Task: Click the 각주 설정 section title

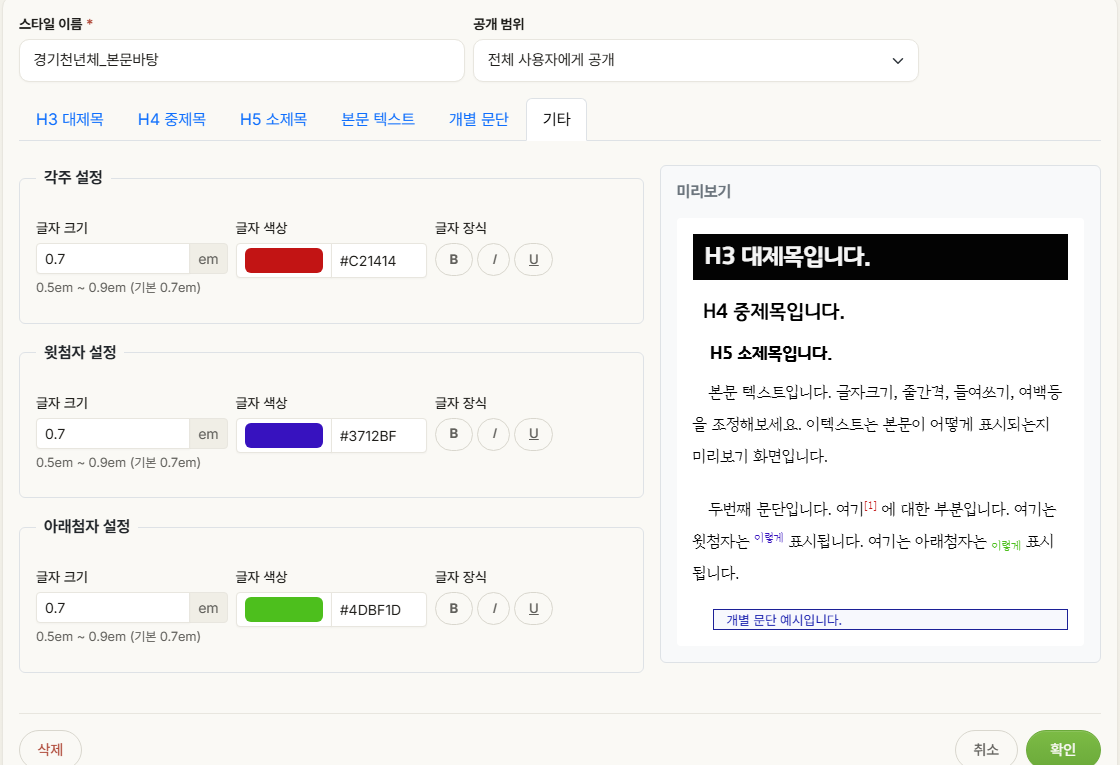Action: tap(74, 177)
